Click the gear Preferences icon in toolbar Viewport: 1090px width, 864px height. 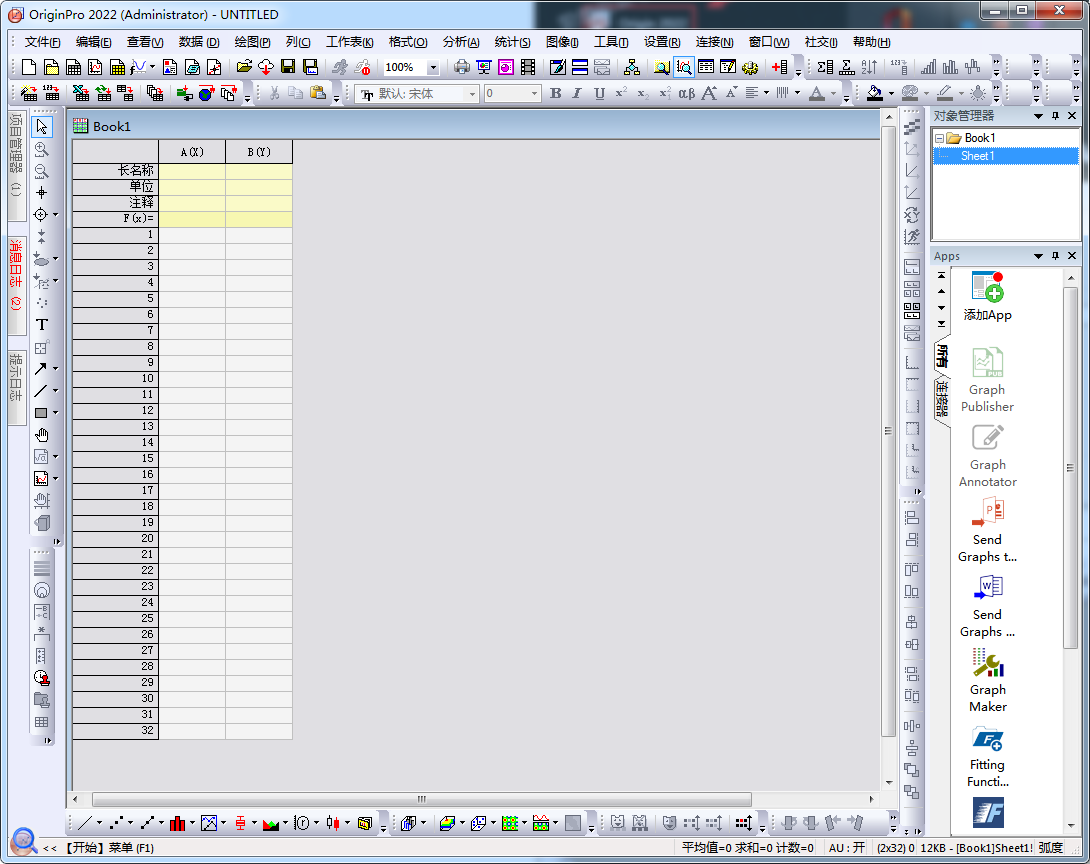point(749,67)
